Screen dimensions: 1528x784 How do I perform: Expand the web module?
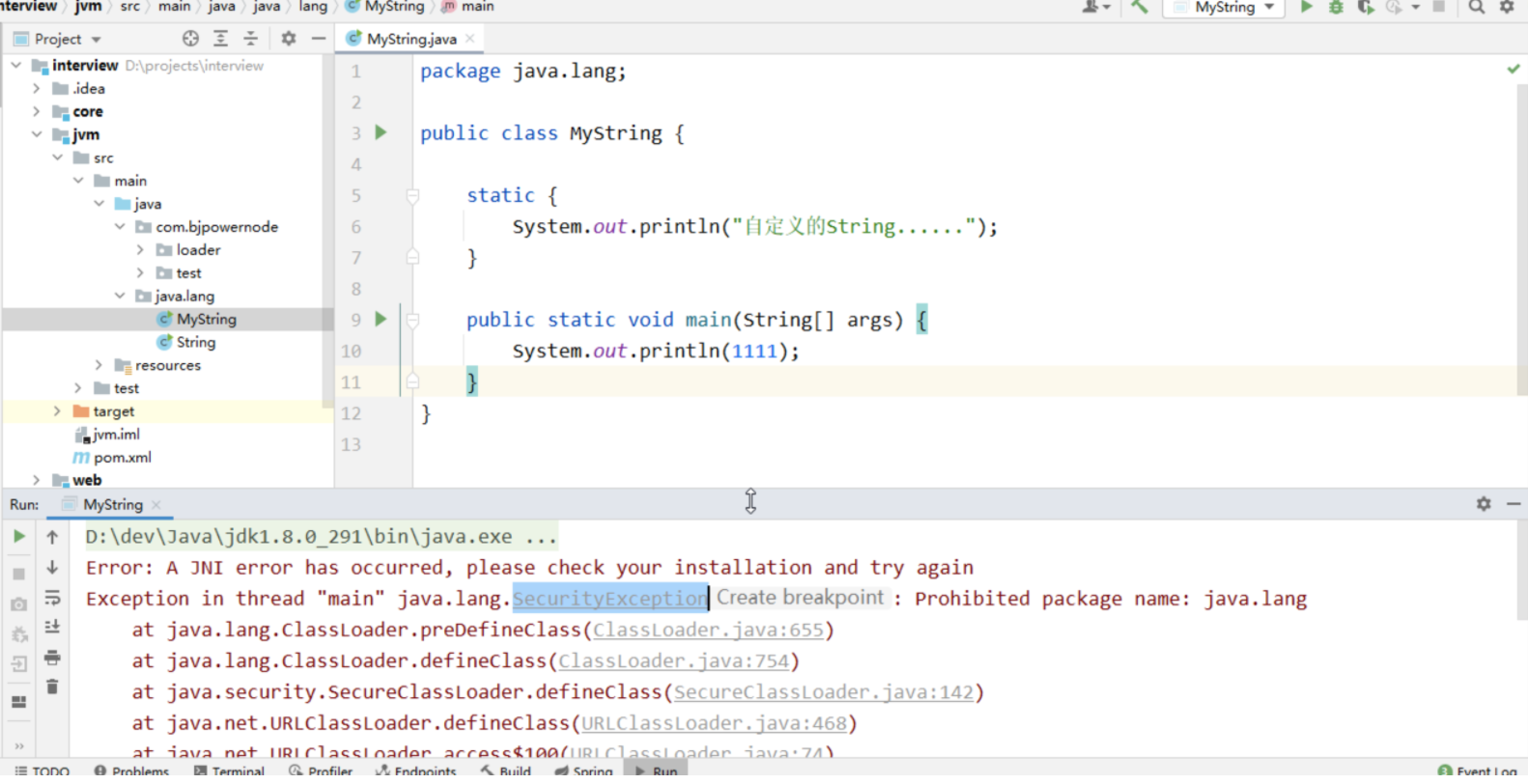point(37,480)
